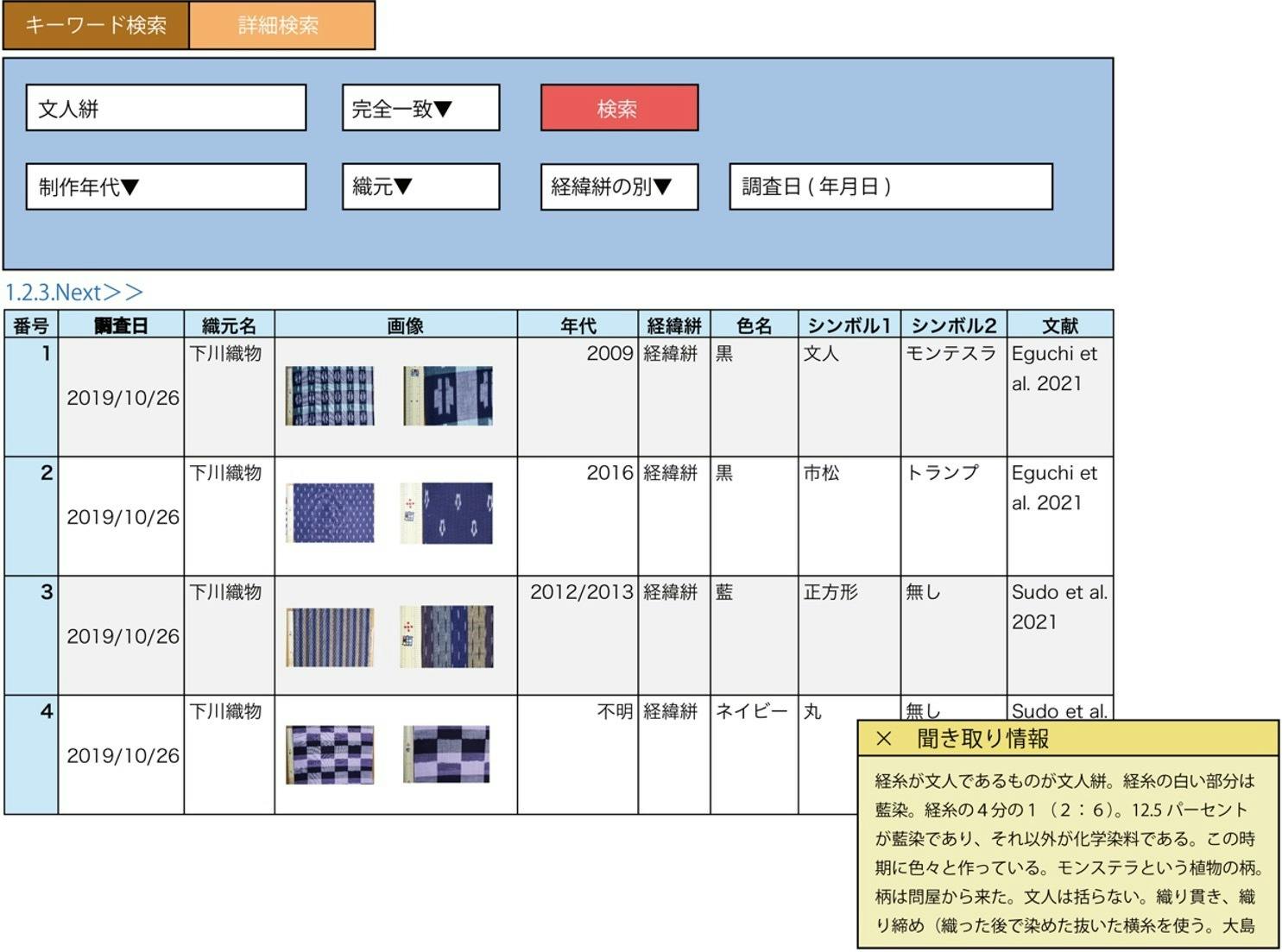Focus the keyword field containing 文人絣

(x=166, y=108)
